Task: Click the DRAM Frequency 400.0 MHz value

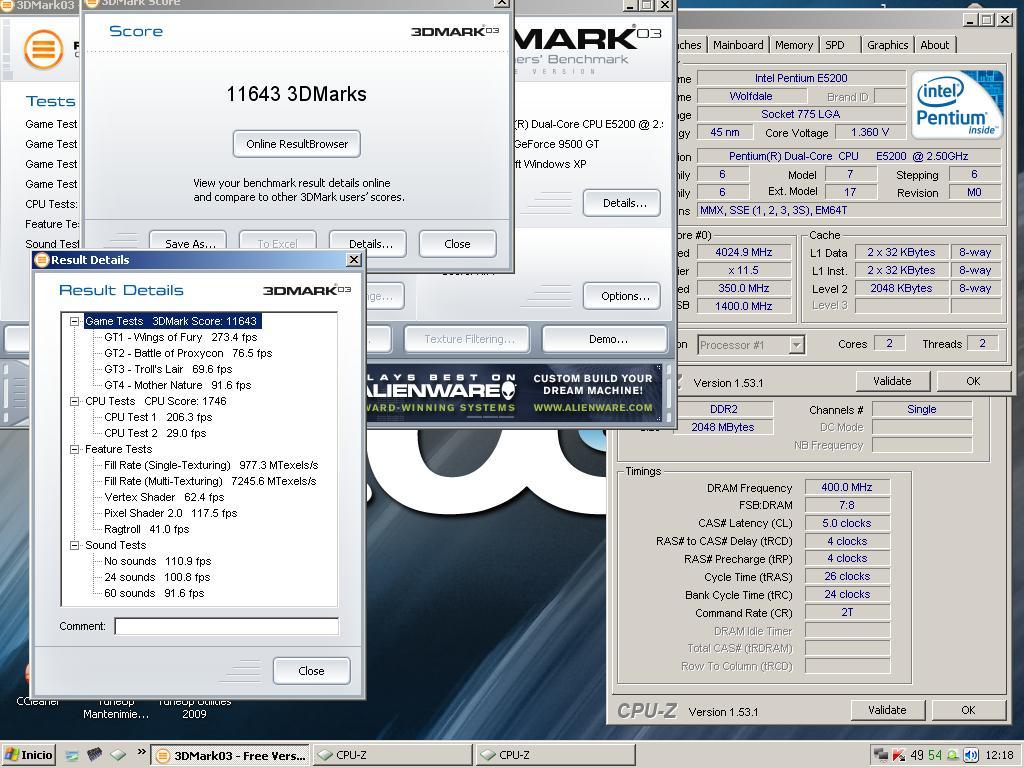Action: pos(847,487)
